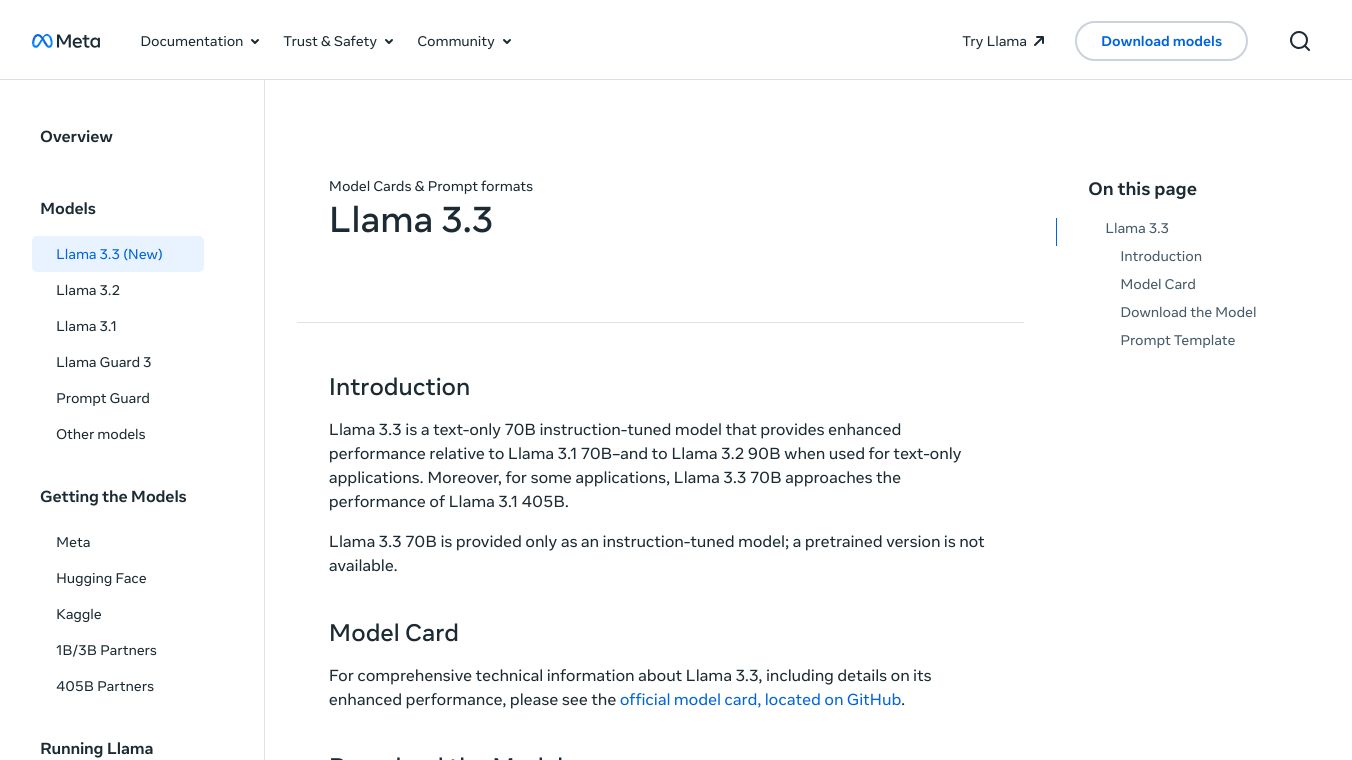1352x760 pixels.
Task: Expand the Community menu chevron
Action: pyautogui.click(x=507, y=41)
